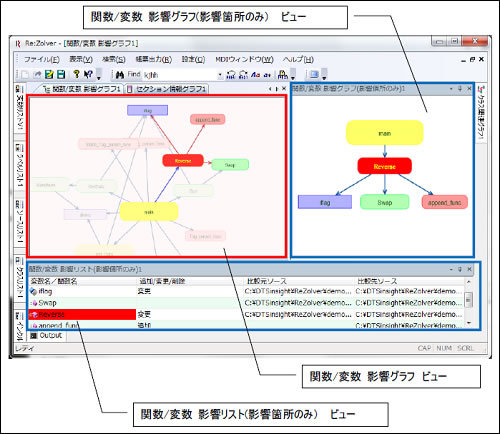
Task: Toggle the whole-word 'ab' search option
Action: click(267, 75)
